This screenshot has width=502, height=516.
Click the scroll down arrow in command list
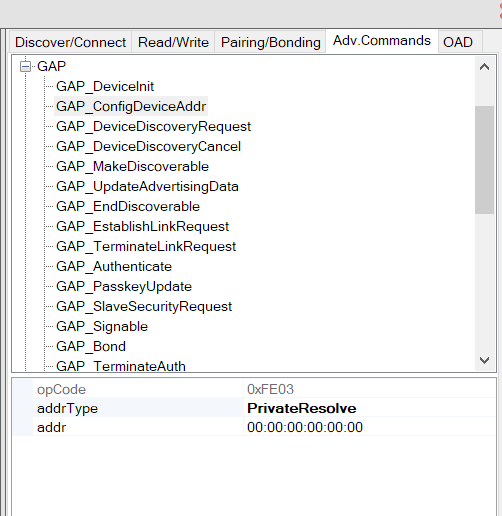tap(484, 360)
